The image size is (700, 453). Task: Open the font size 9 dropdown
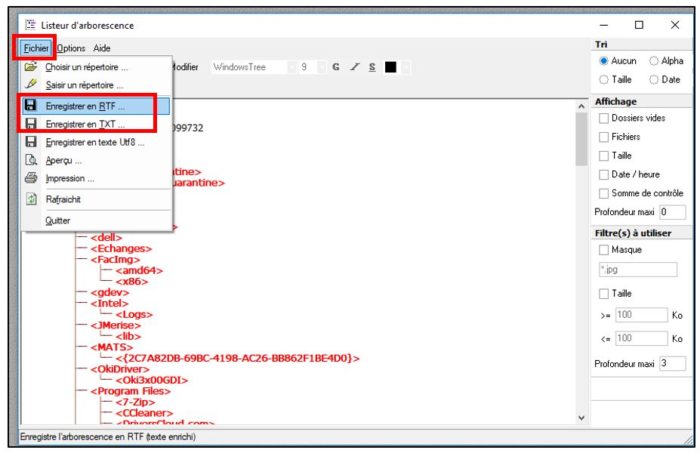pyautogui.click(x=308, y=67)
